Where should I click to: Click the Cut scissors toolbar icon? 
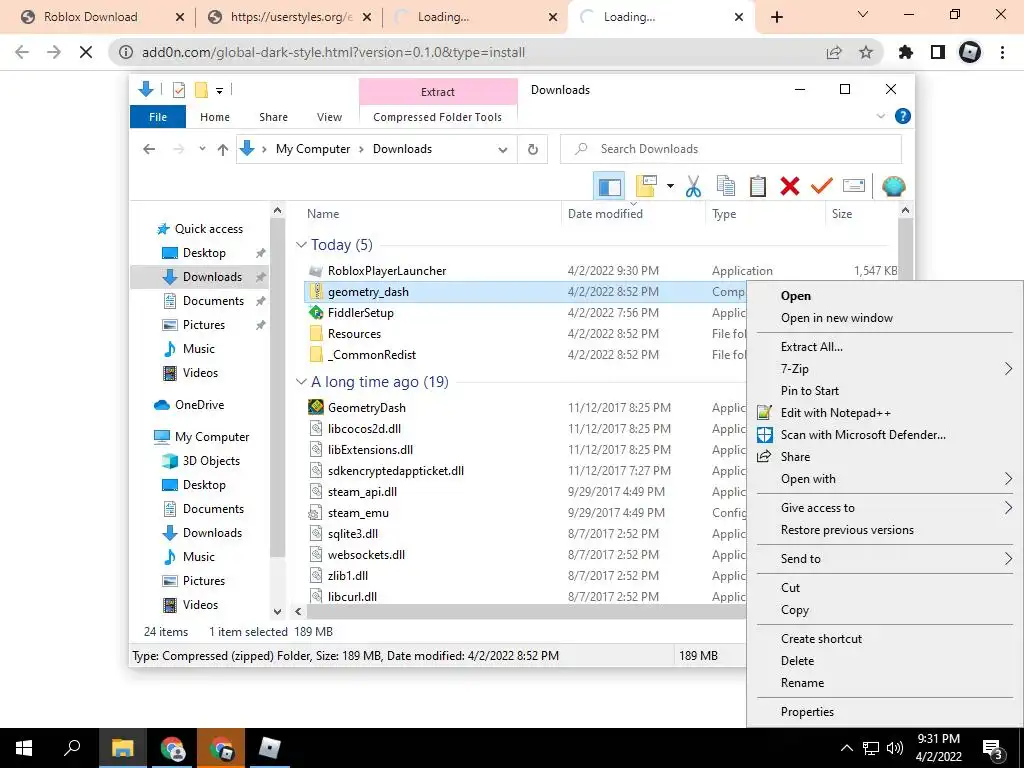693,187
